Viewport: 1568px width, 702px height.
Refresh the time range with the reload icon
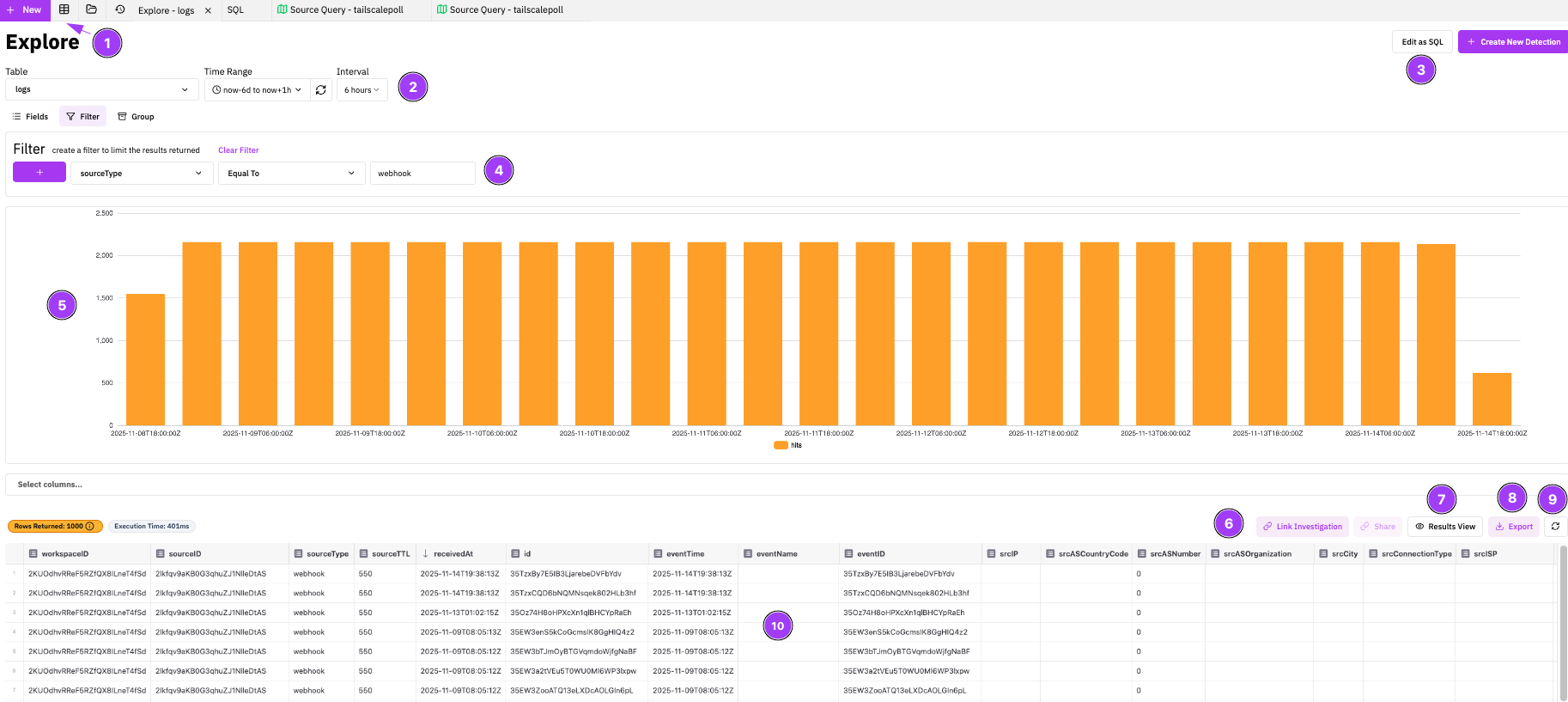pos(320,89)
